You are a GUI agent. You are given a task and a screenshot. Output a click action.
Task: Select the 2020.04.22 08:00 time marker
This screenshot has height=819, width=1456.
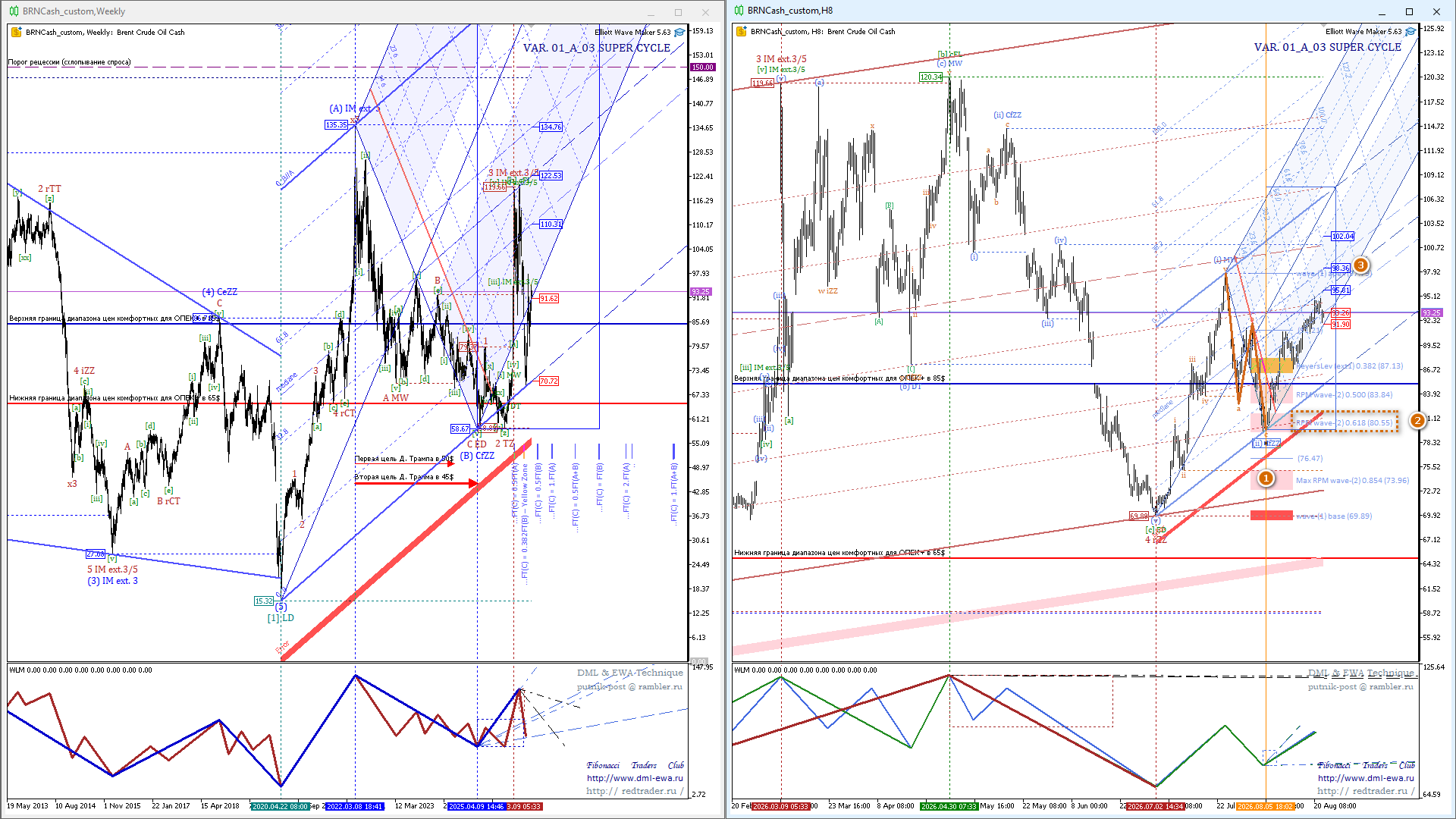click(280, 806)
